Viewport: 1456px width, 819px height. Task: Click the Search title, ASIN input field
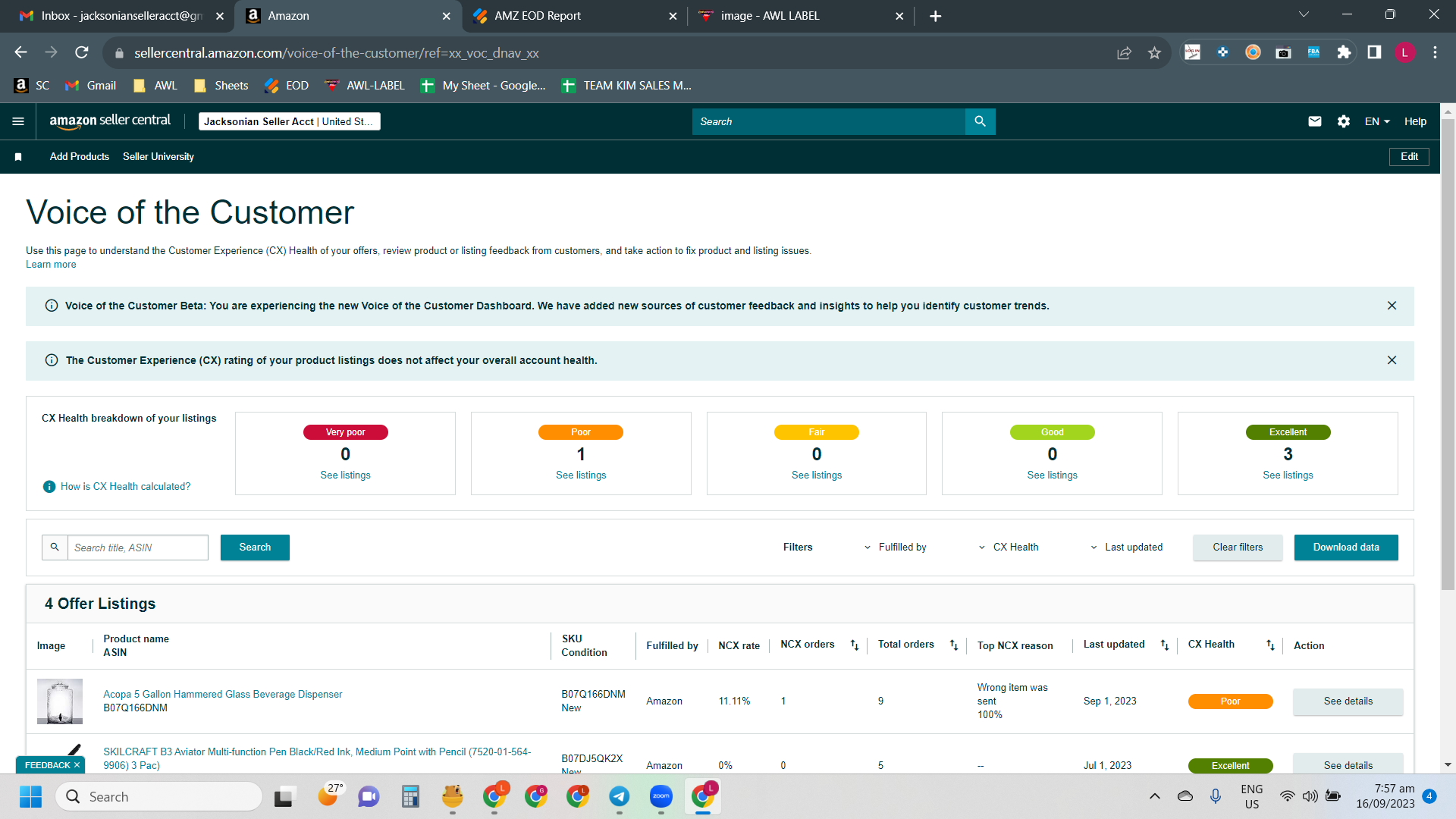pos(137,548)
